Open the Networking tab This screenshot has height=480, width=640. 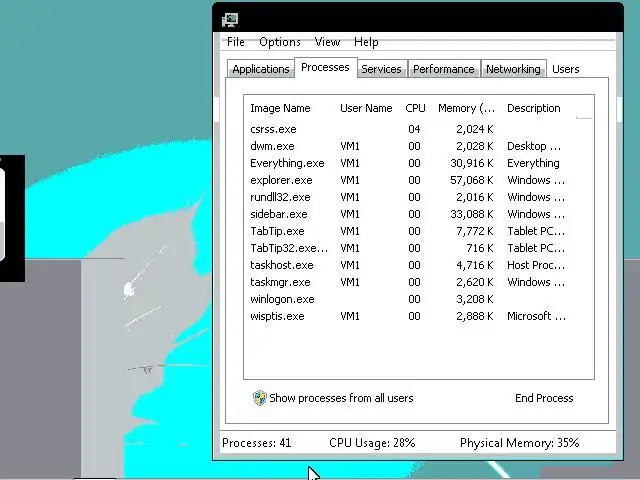pyautogui.click(x=513, y=69)
